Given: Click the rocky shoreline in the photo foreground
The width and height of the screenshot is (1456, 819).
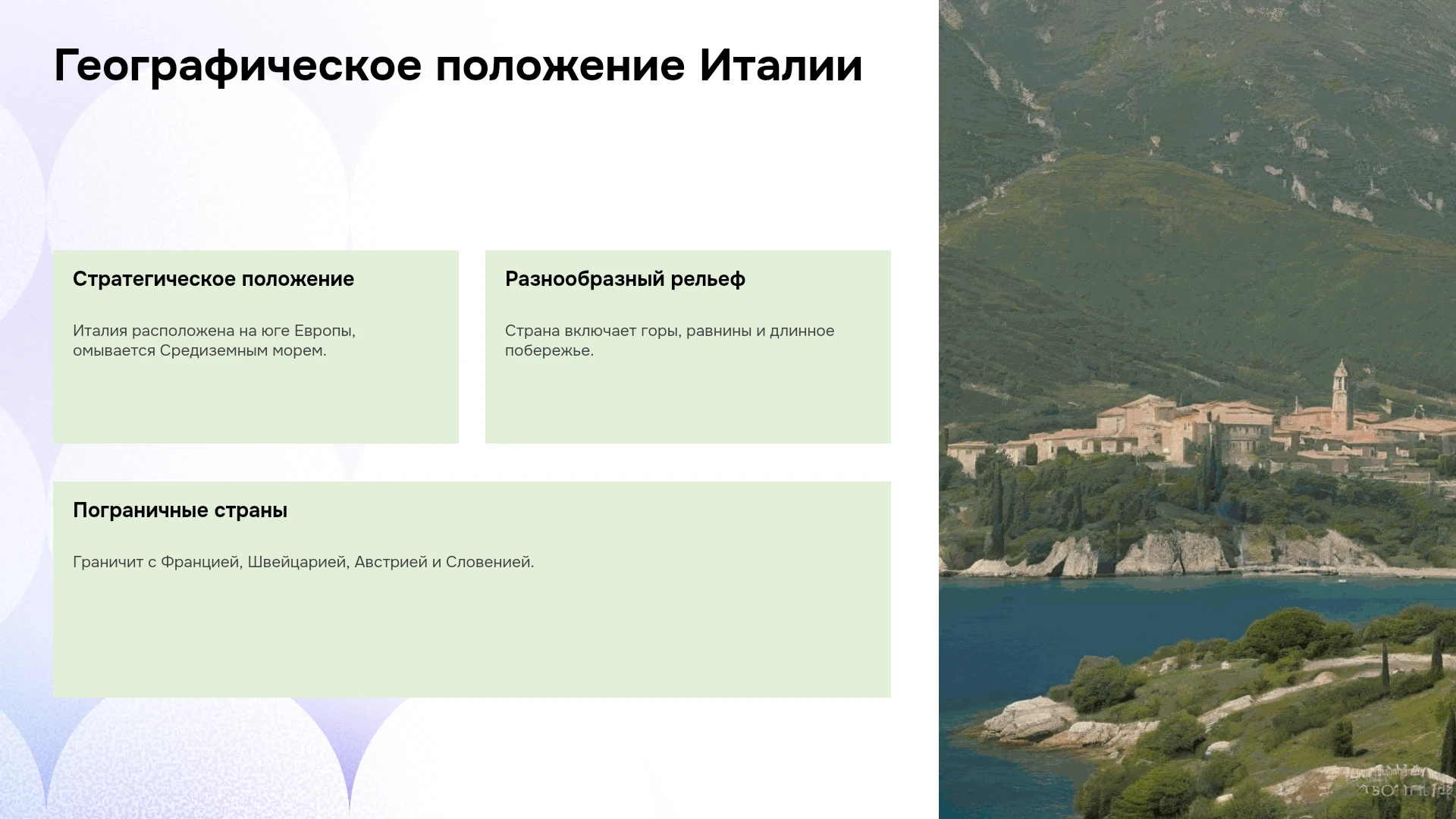Looking at the screenshot, I should point(1039,720).
